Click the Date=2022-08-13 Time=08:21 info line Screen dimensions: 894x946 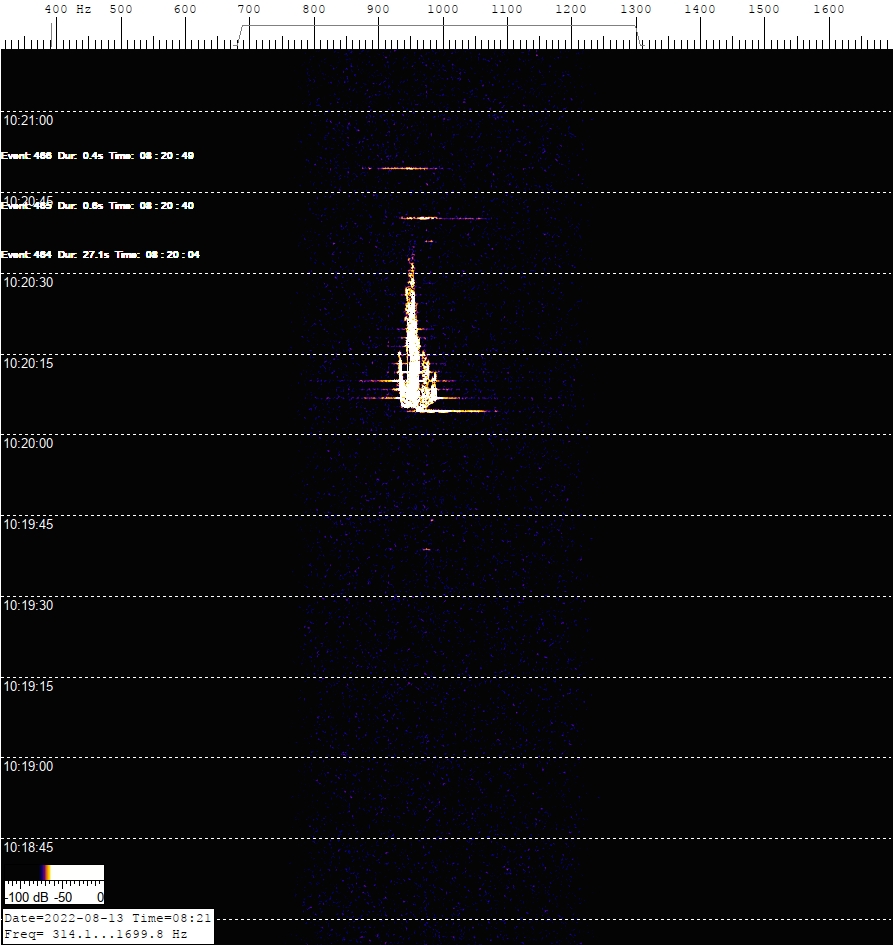107,918
